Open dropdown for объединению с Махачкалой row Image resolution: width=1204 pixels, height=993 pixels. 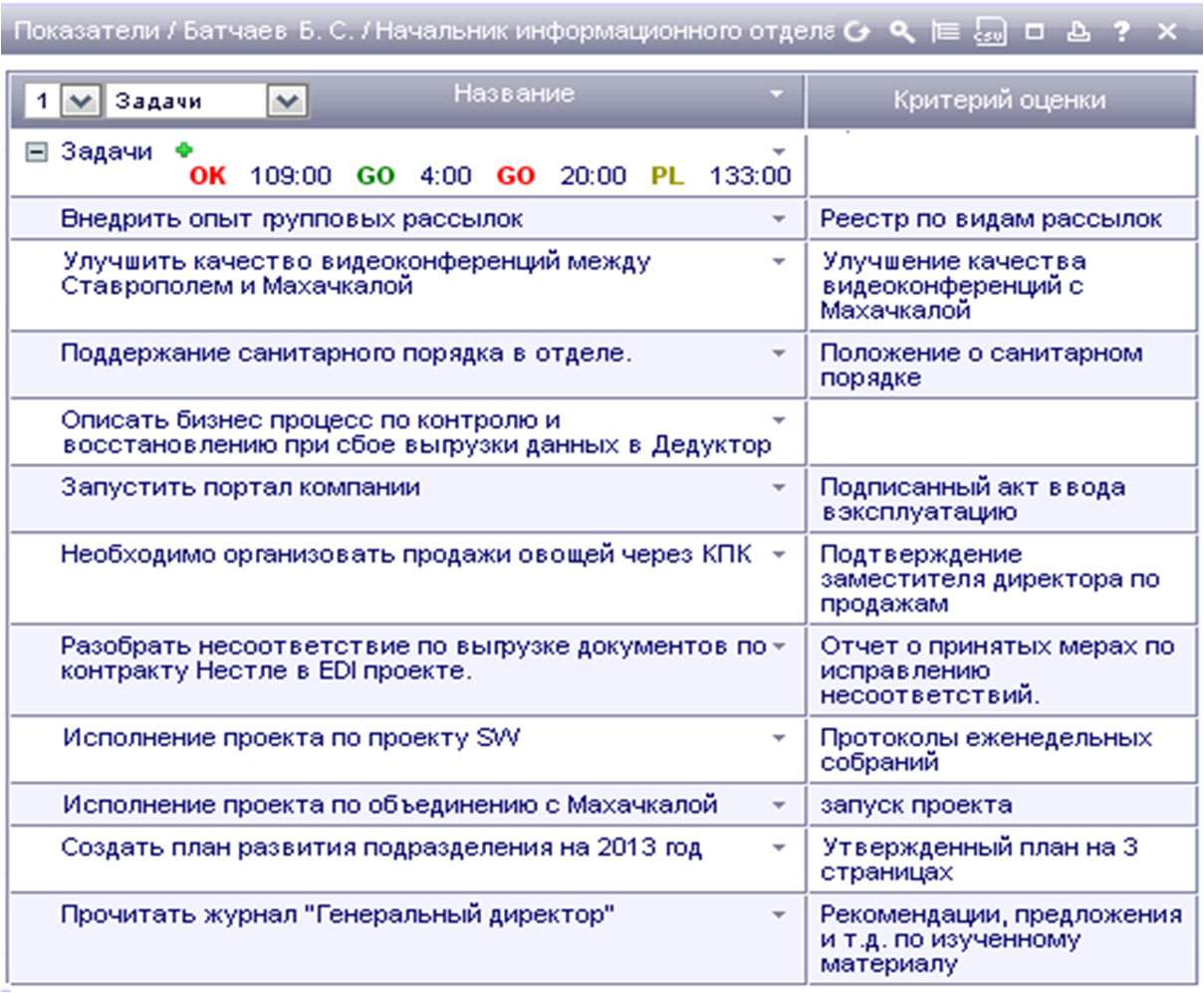coord(780,805)
